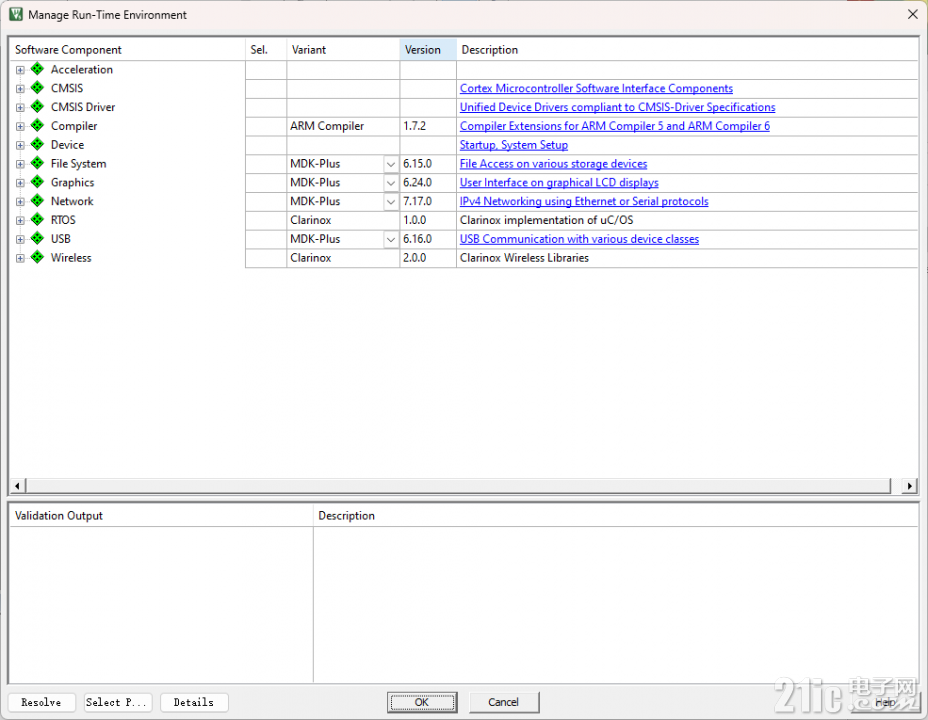Click the version 6.15.0 cell
928x720 pixels.
428,164
